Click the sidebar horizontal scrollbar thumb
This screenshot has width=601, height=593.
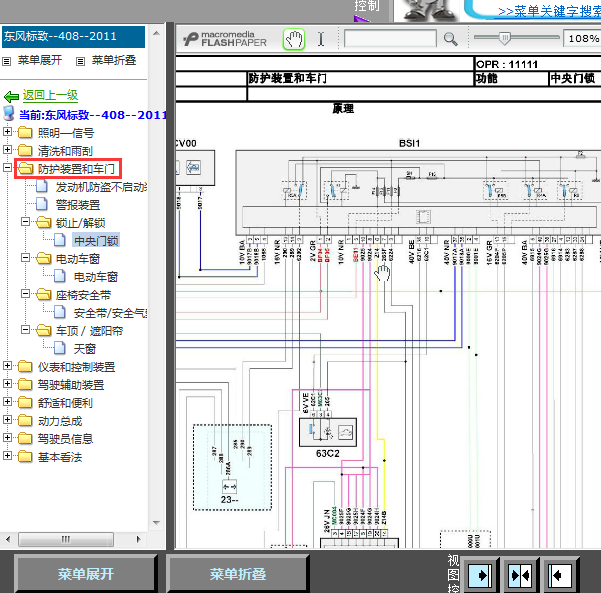pyautogui.click(x=66, y=539)
